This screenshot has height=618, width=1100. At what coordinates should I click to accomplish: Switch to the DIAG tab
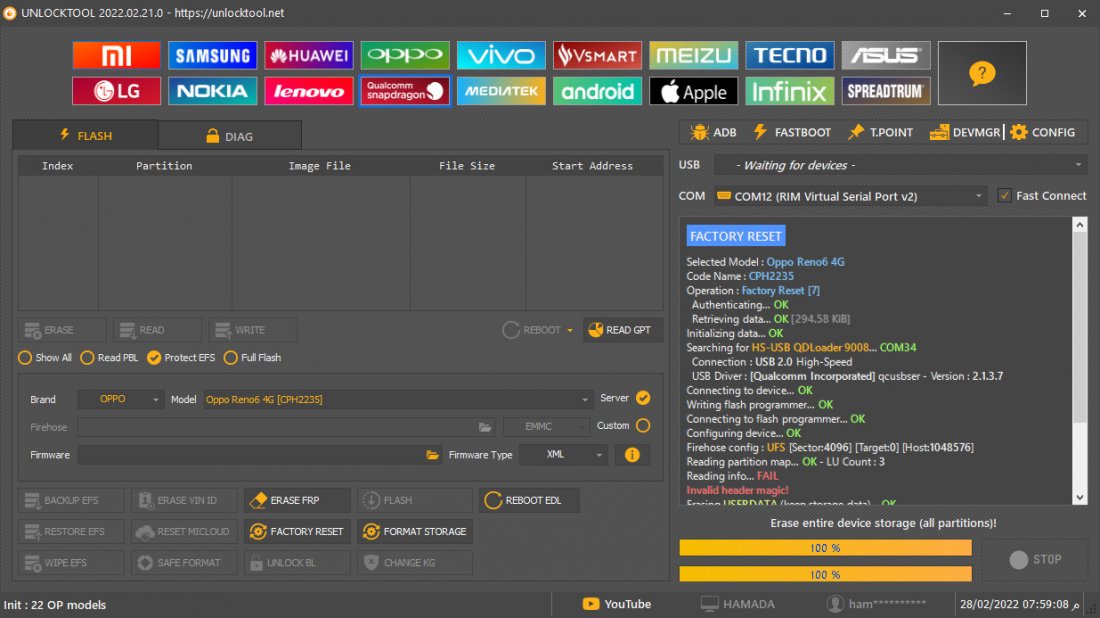click(230, 136)
